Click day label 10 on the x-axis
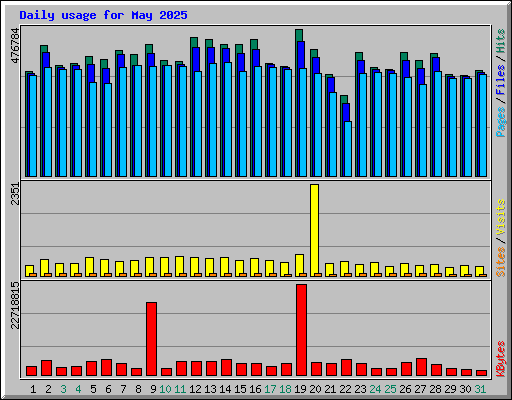Image resolution: width=512 pixels, height=400 pixels. [165, 389]
